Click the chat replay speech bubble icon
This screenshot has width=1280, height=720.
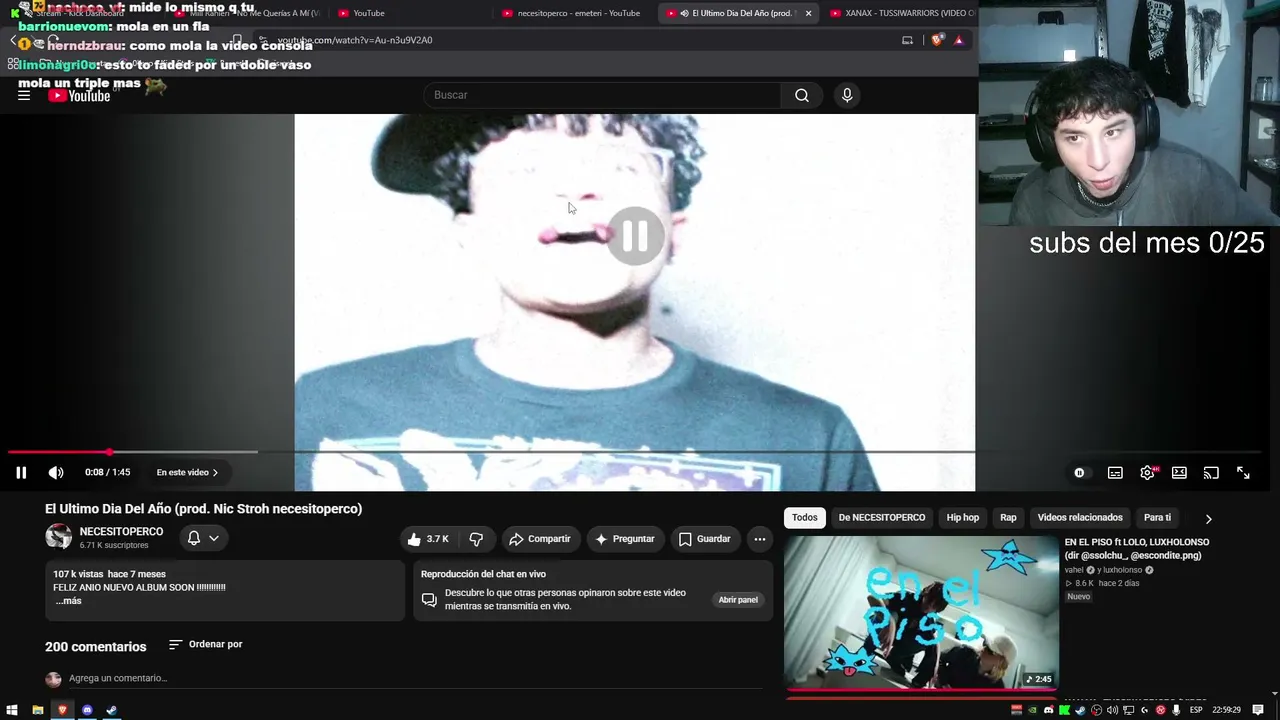coord(429,600)
